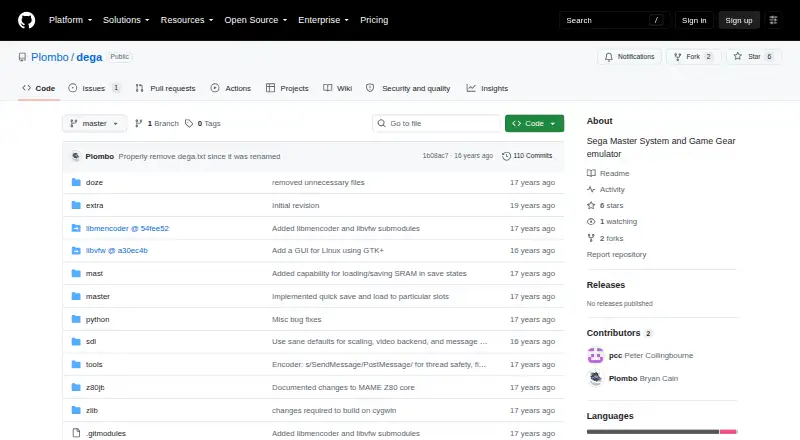The image size is (800, 440).
Task: Star the repository with the Star button
Action: point(754,57)
